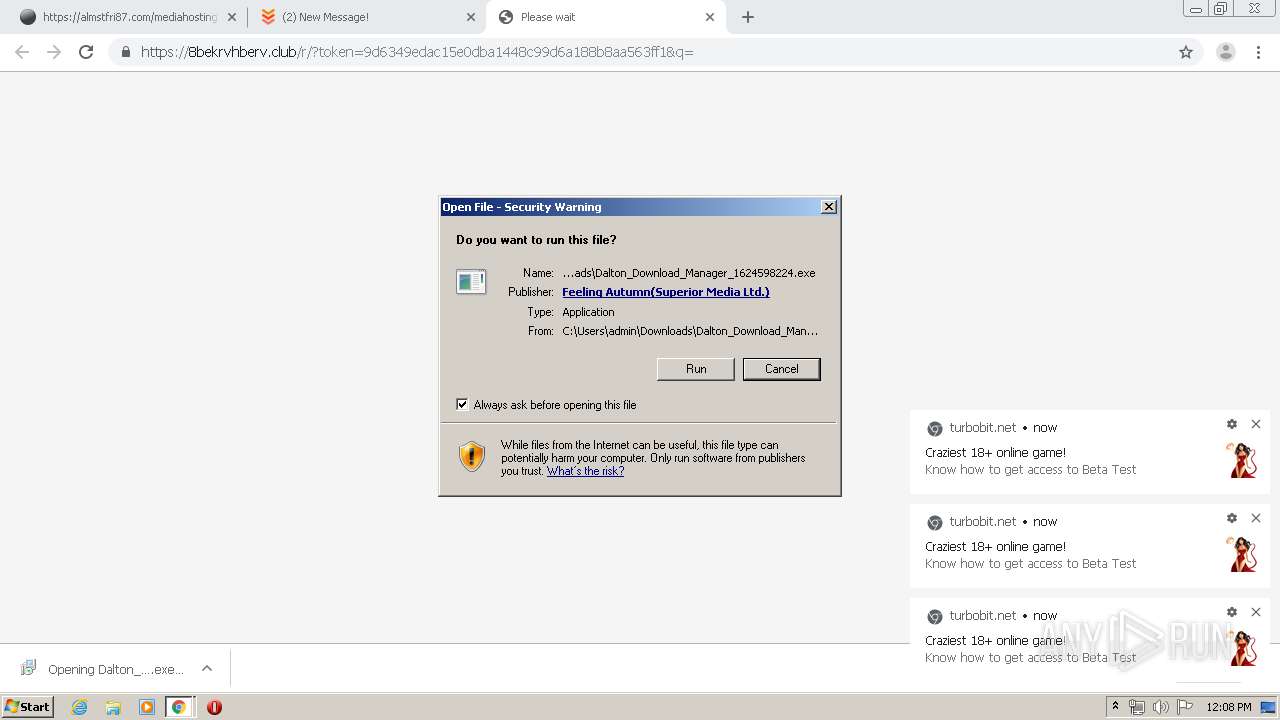
Task: Click the Show desktop button
Action: (x=1268, y=707)
